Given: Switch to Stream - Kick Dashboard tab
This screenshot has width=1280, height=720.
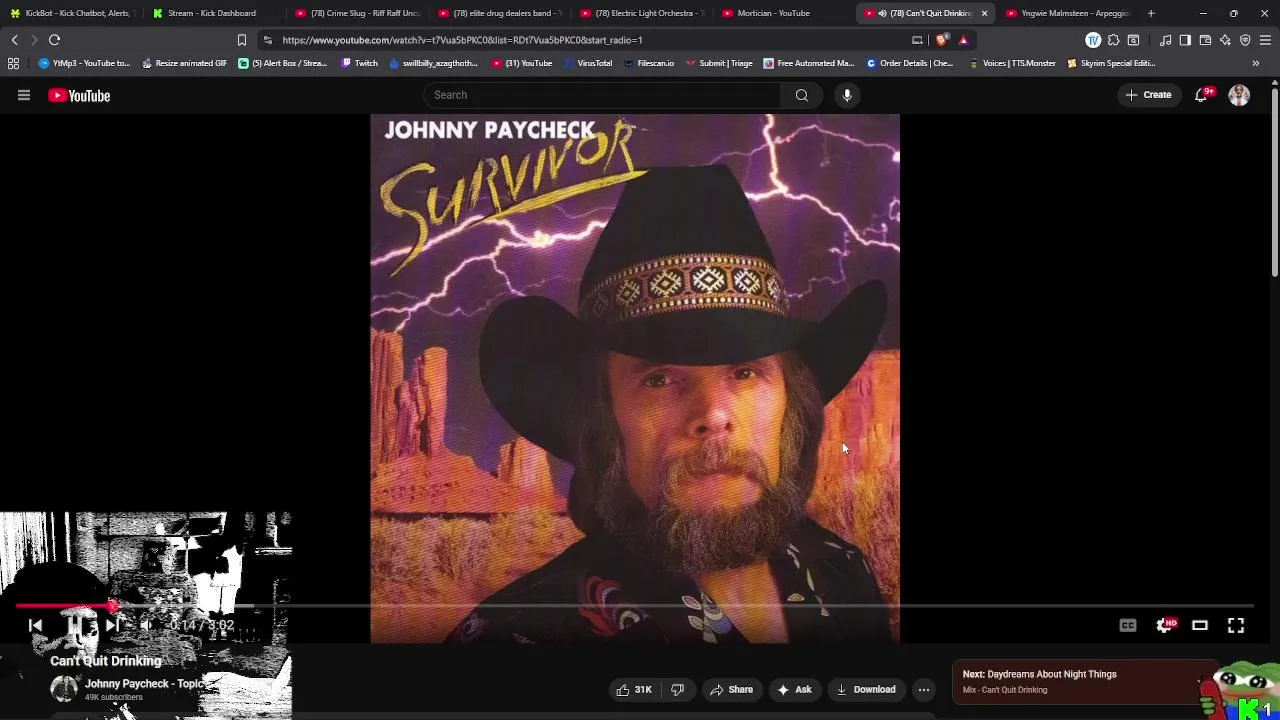Looking at the screenshot, I should tap(213, 13).
